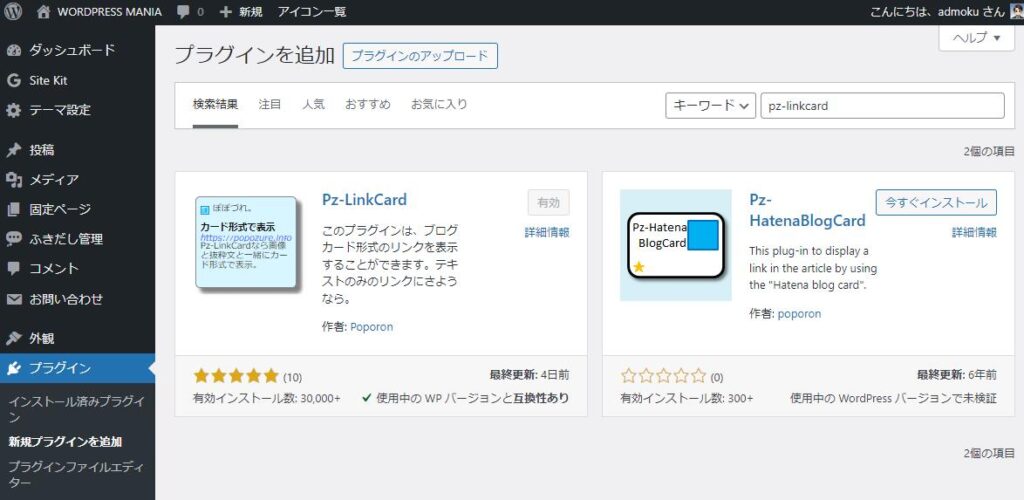This screenshot has height=500, width=1024.
Task: Click the WordPress logo icon
Action: (14, 12)
